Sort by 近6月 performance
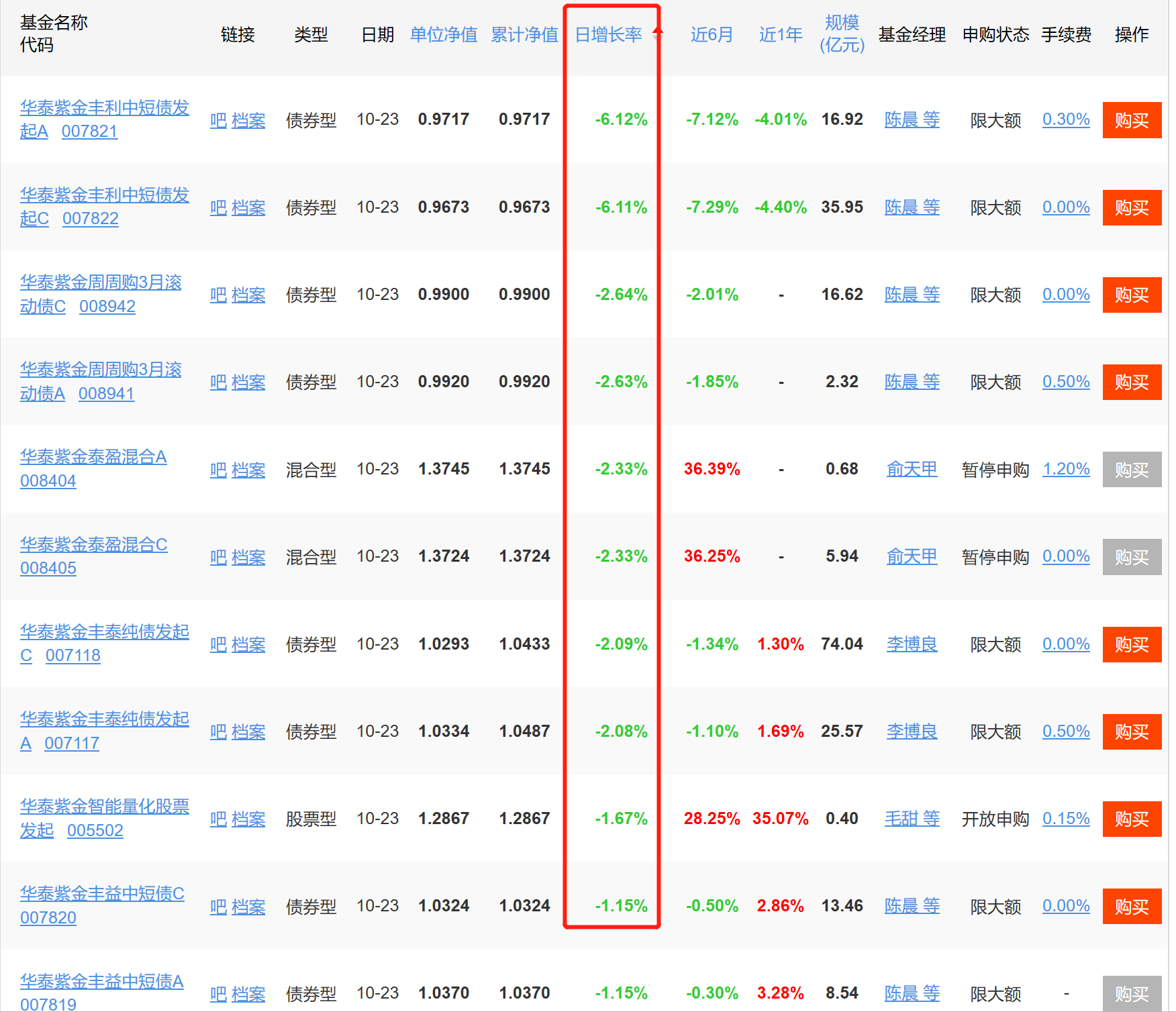 (x=712, y=34)
